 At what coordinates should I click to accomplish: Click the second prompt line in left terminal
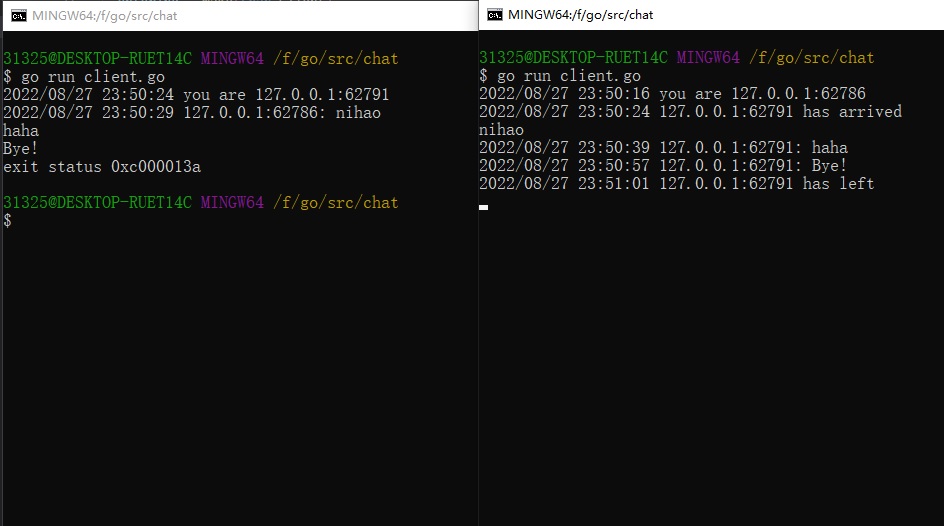200,203
